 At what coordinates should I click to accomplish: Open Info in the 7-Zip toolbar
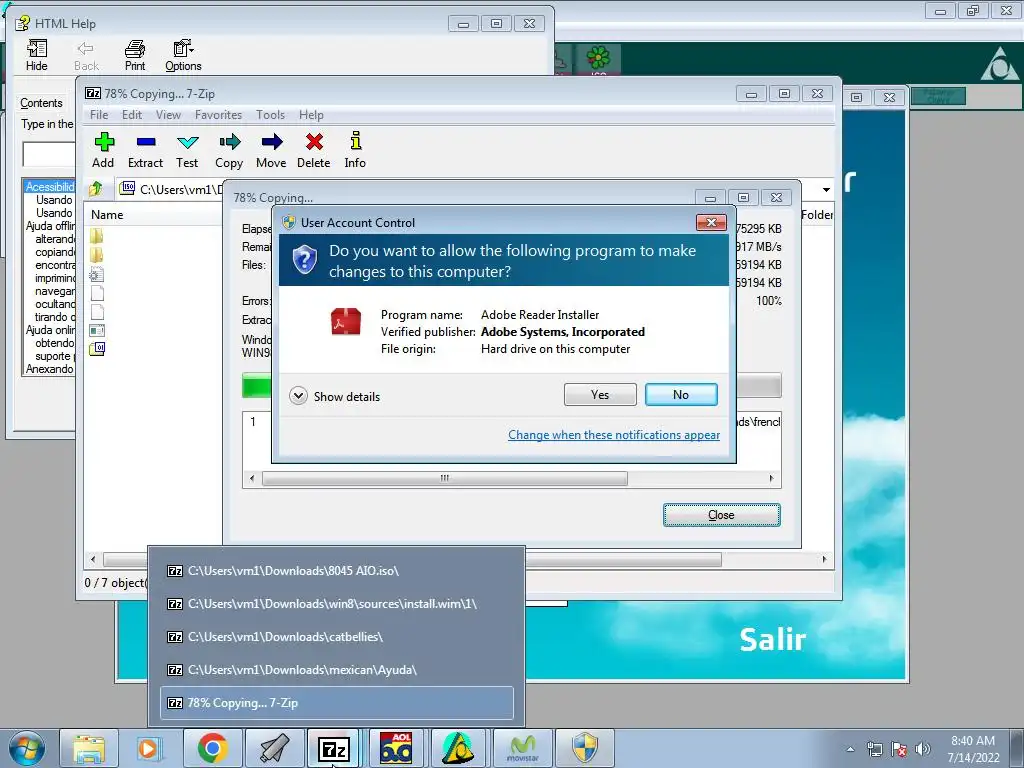355,150
